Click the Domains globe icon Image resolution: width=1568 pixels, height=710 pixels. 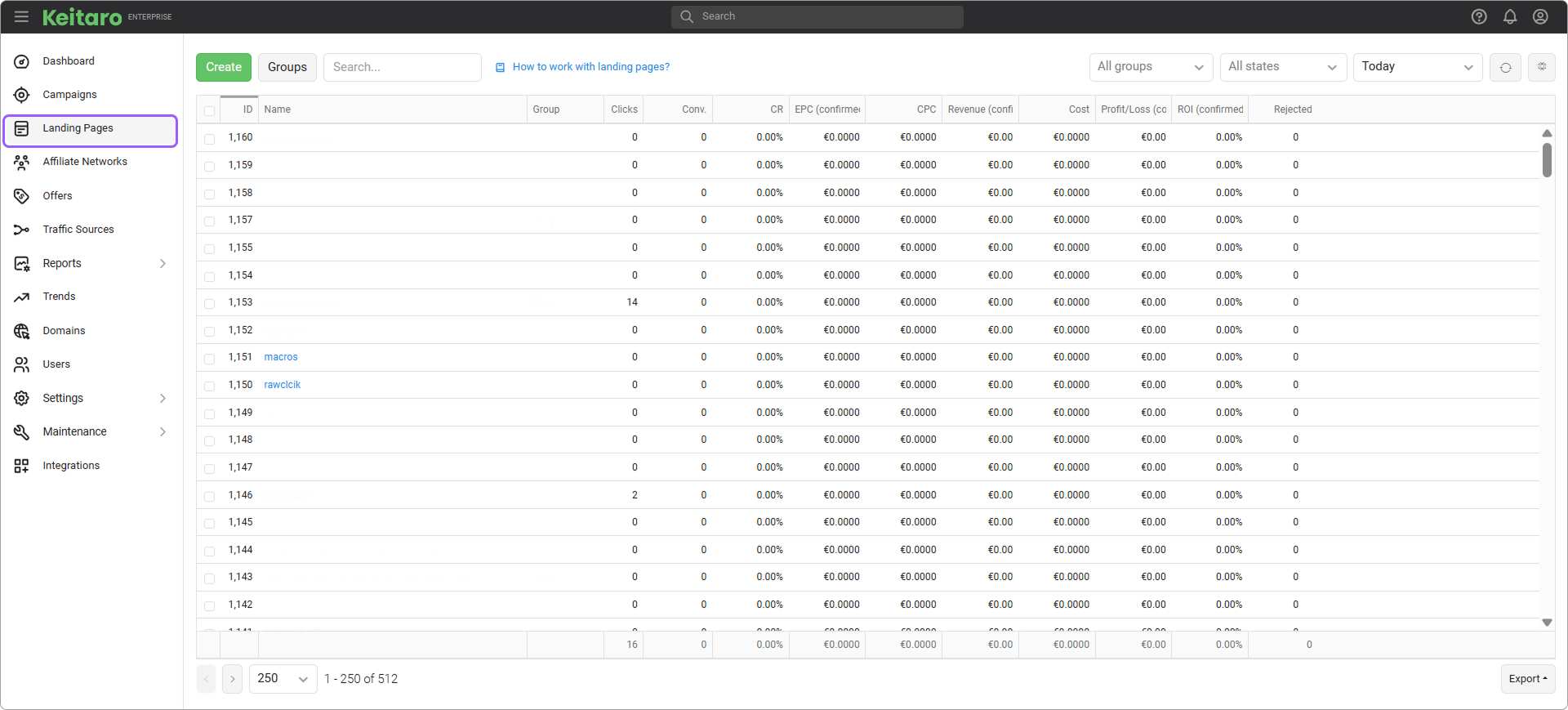[22, 331]
